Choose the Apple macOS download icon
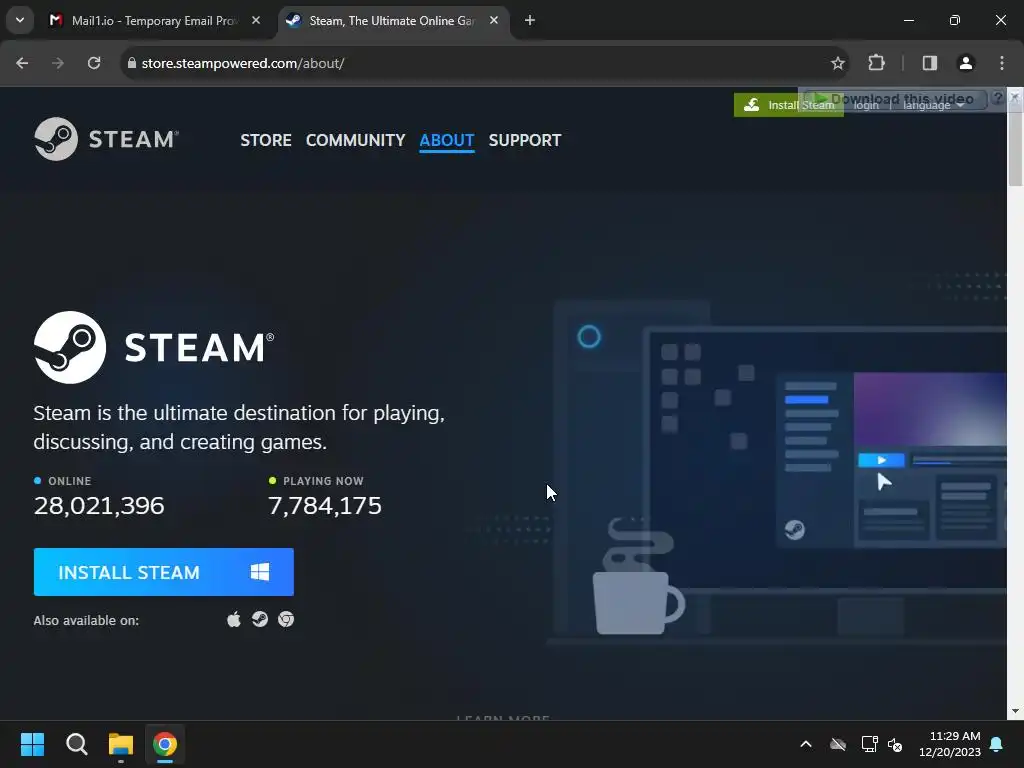The height and width of the screenshot is (768, 1024). point(234,619)
